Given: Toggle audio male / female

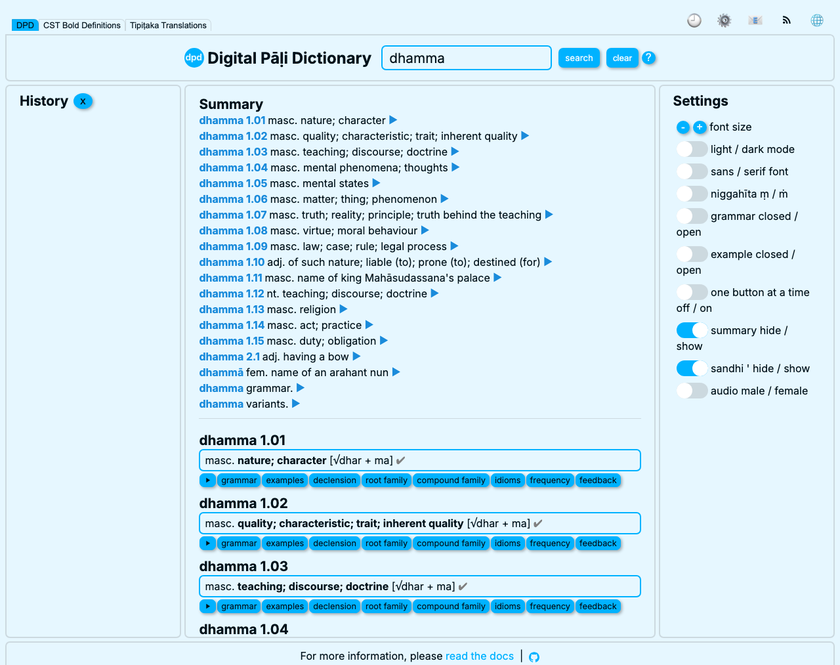Looking at the screenshot, I should click(692, 391).
